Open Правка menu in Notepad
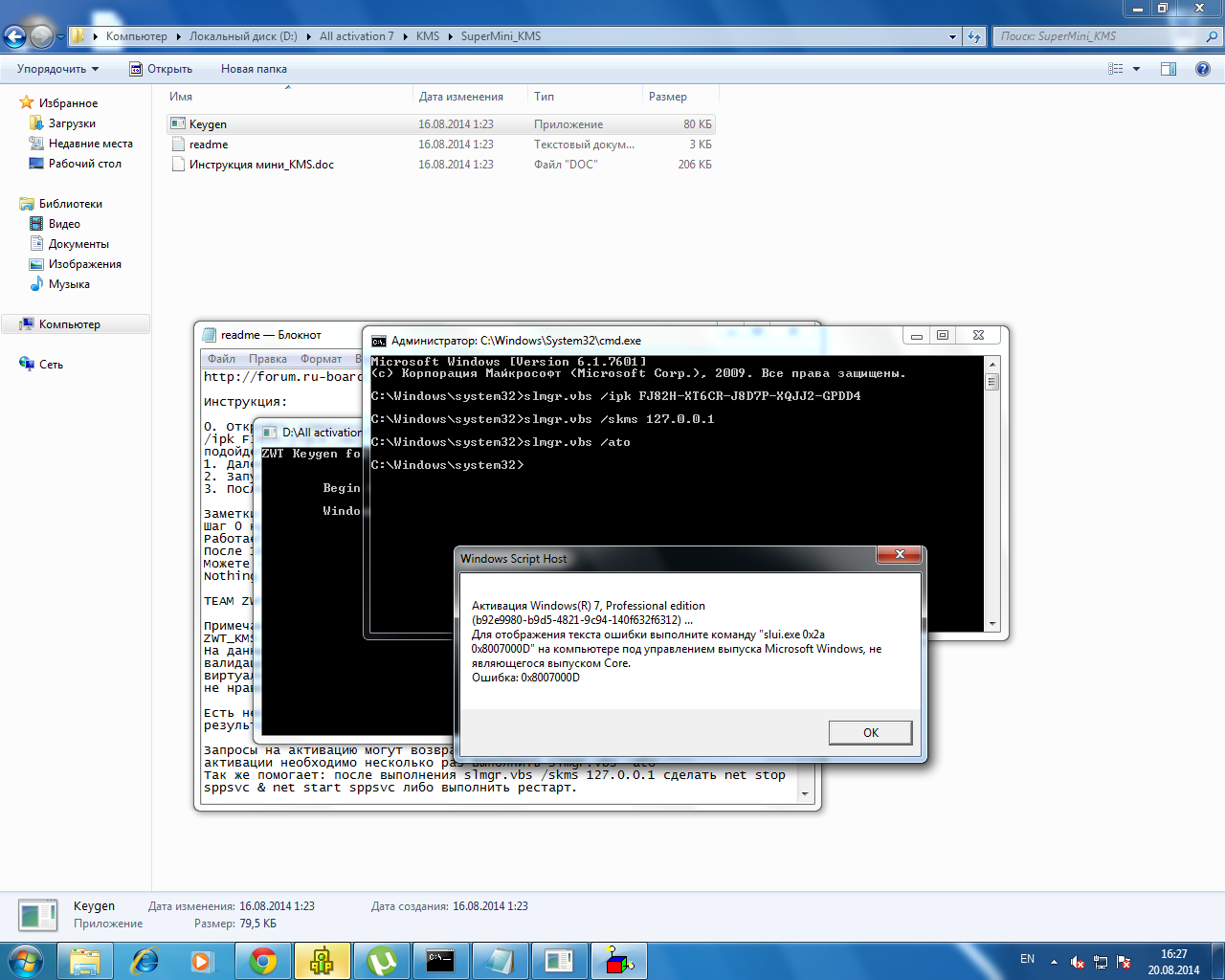Screen dimensions: 1225x980 (268, 359)
